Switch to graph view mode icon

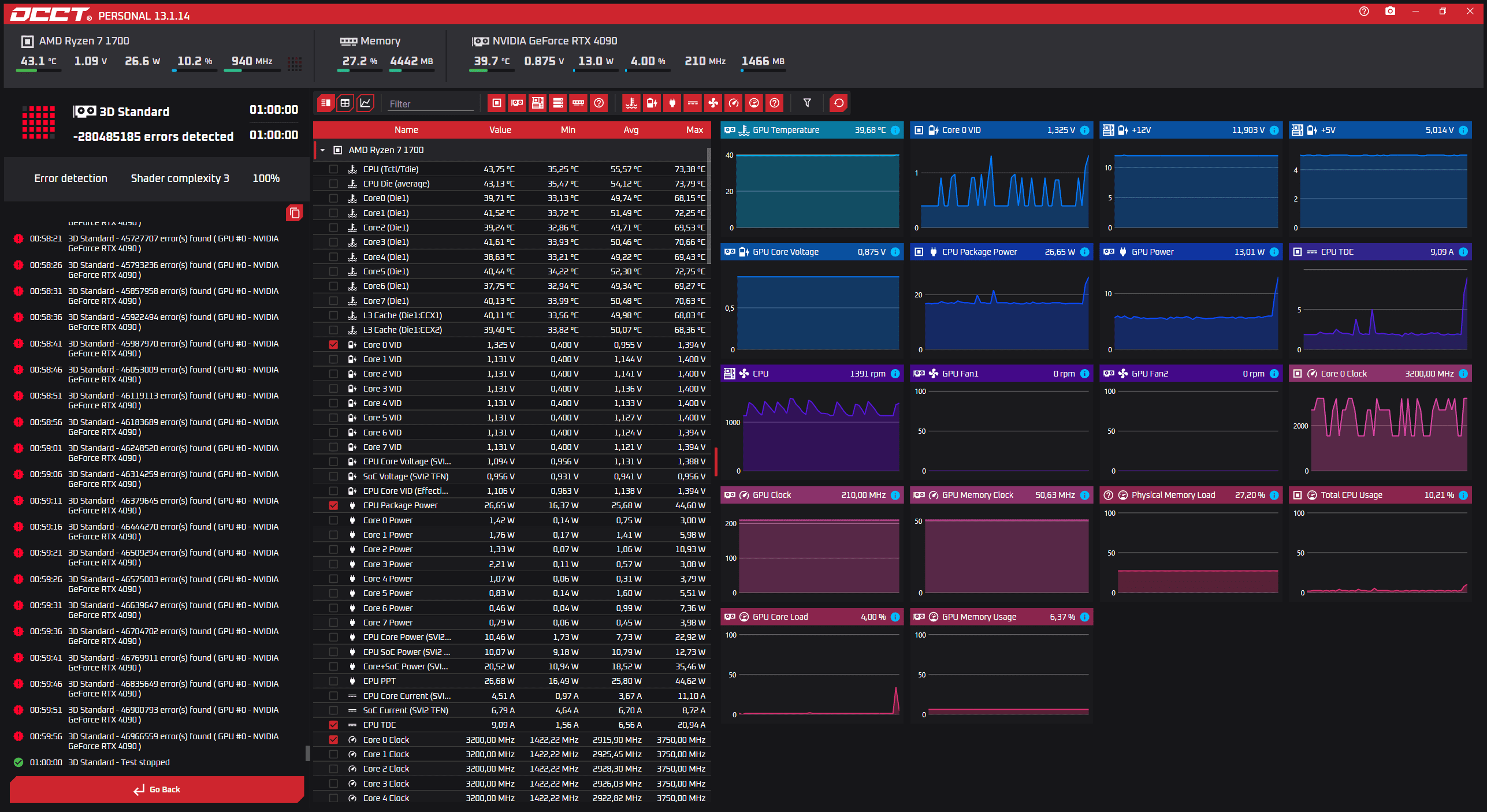click(x=365, y=103)
